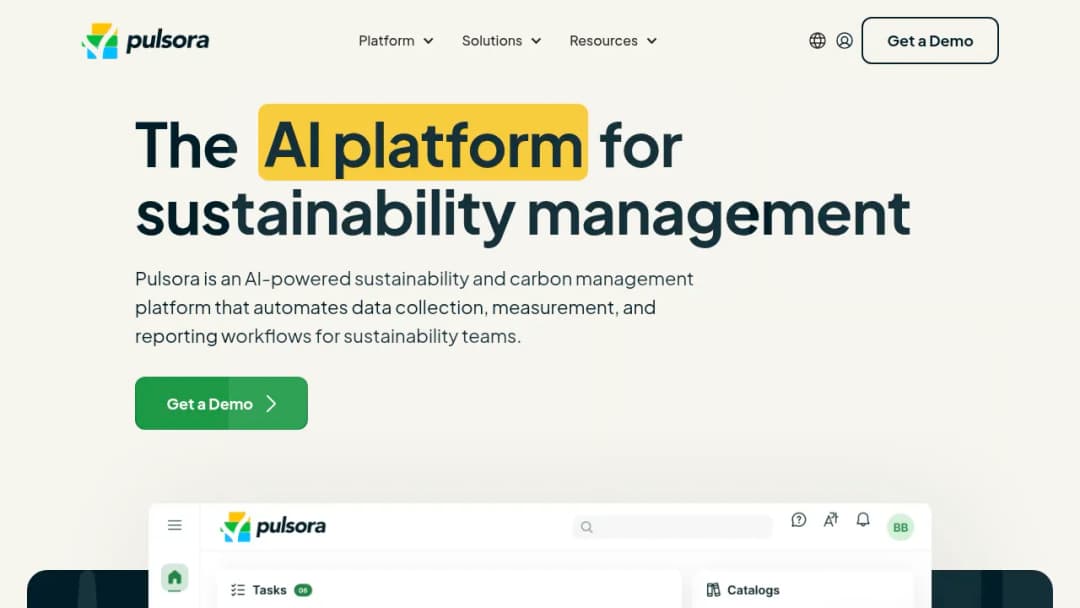The width and height of the screenshot is (1080, 608).
Task: Expand the Solutions dropdown menu
Action: (x=501, y=41)
